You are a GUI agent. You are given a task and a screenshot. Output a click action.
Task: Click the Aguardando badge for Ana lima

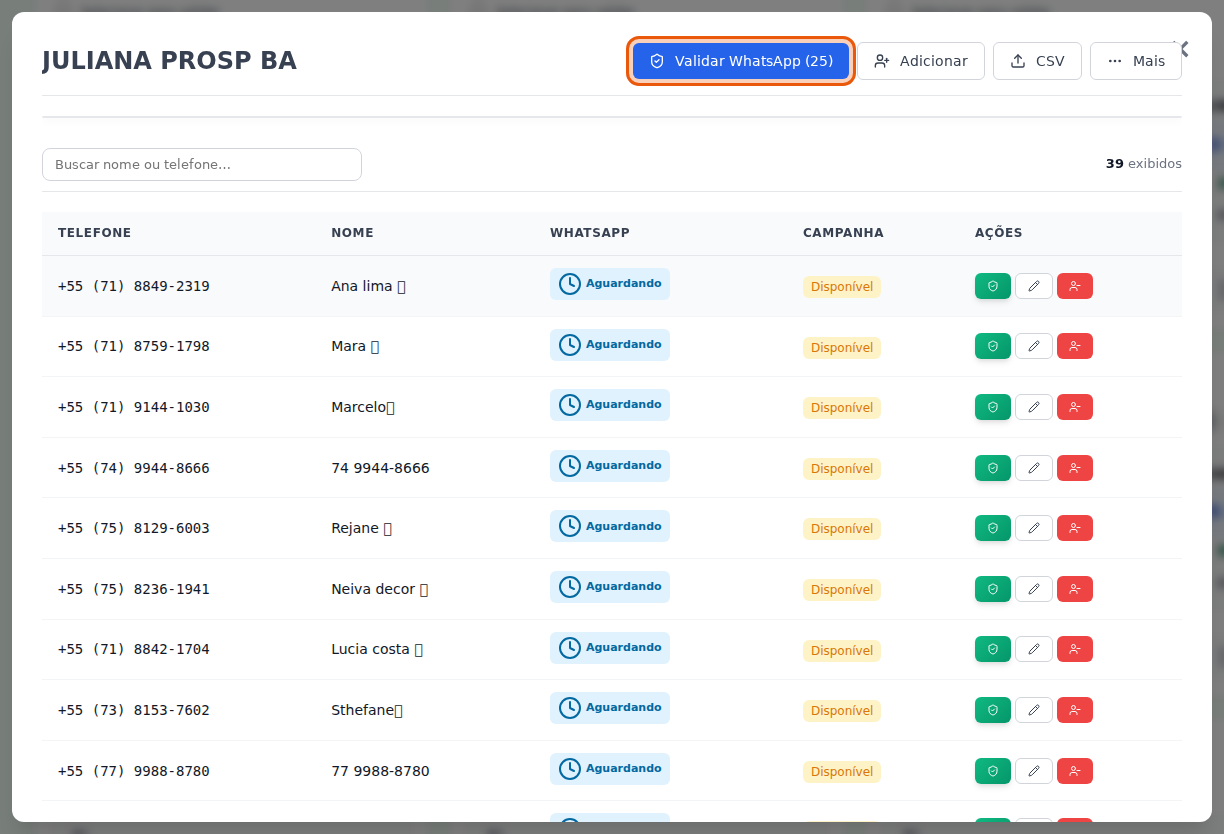tap(610, 284)
